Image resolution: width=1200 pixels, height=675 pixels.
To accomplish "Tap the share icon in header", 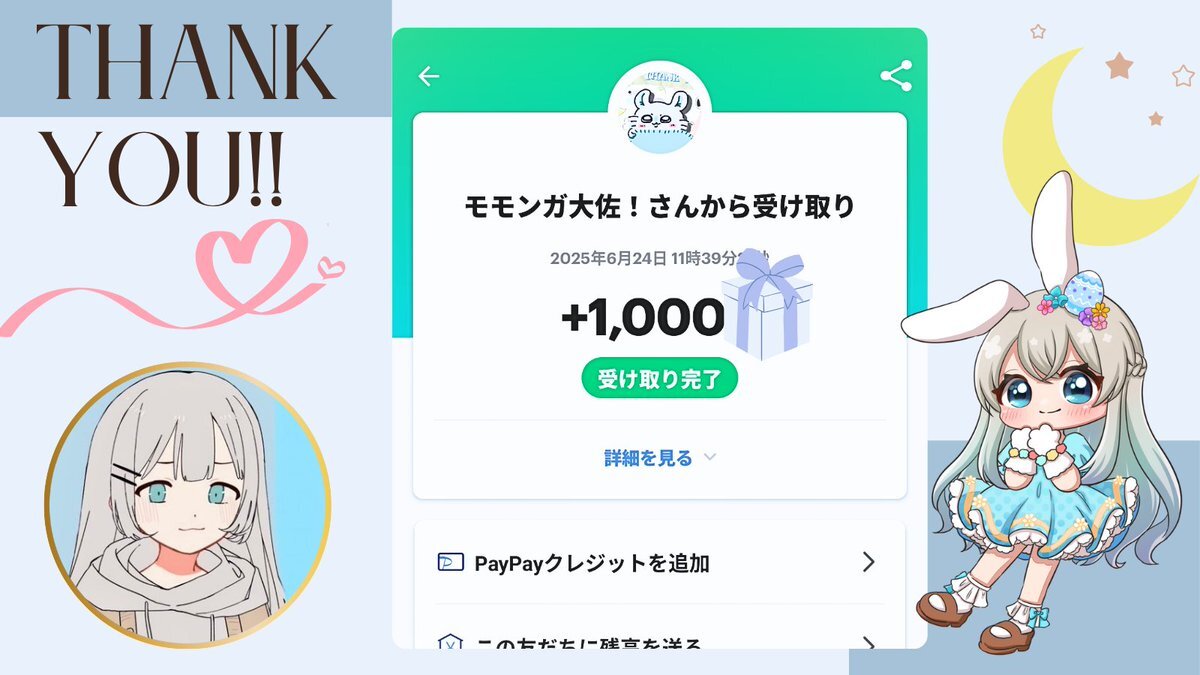I will pos(896,76).
